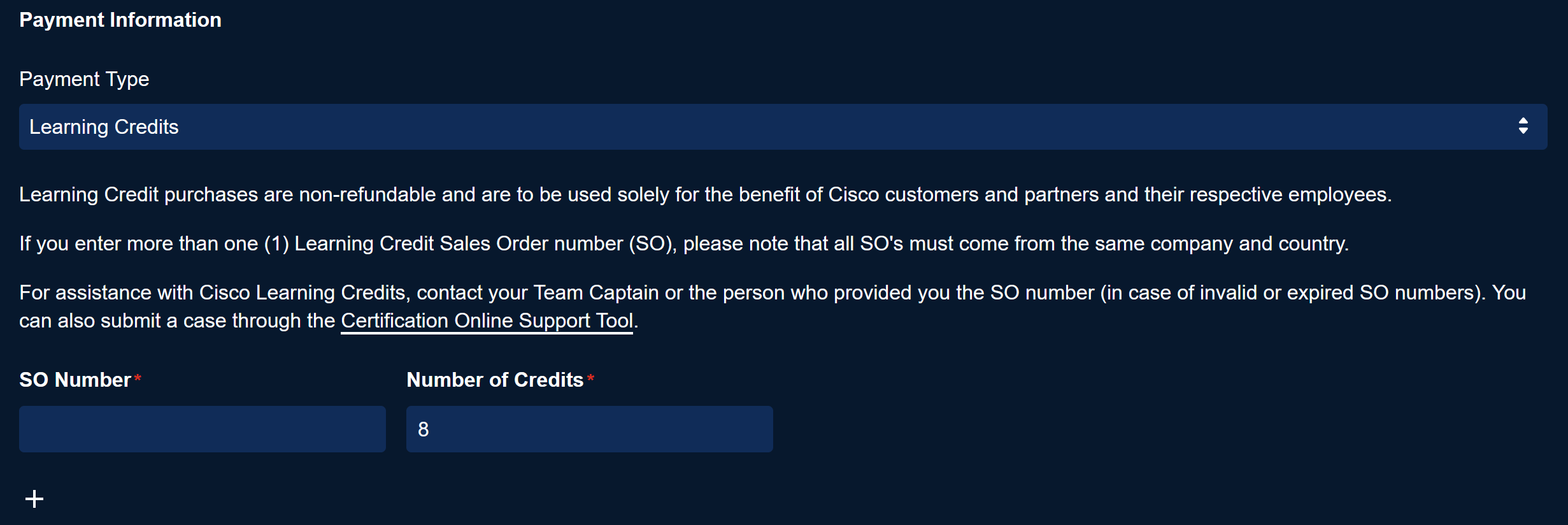Screen dimensions: 1568x525
Task: Click the value 8 in the credits field
Action: (424, 429)
